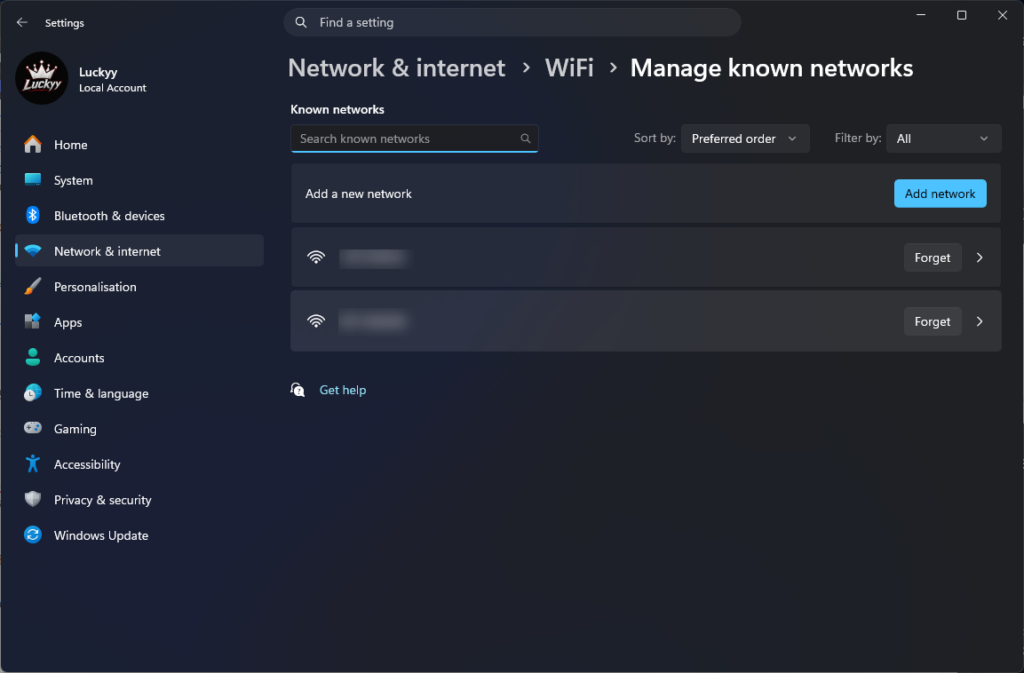1024x673 pixels.
Task: Click the Bluetooth icon in sidebar
Action: pos(33,215)
